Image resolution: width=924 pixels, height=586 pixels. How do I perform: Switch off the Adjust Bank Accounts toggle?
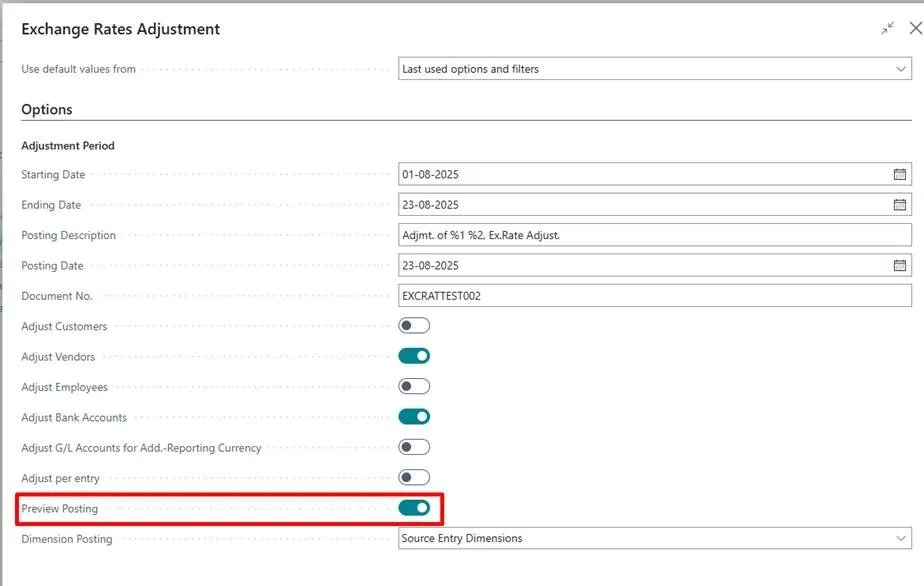[x=414, y=417]
